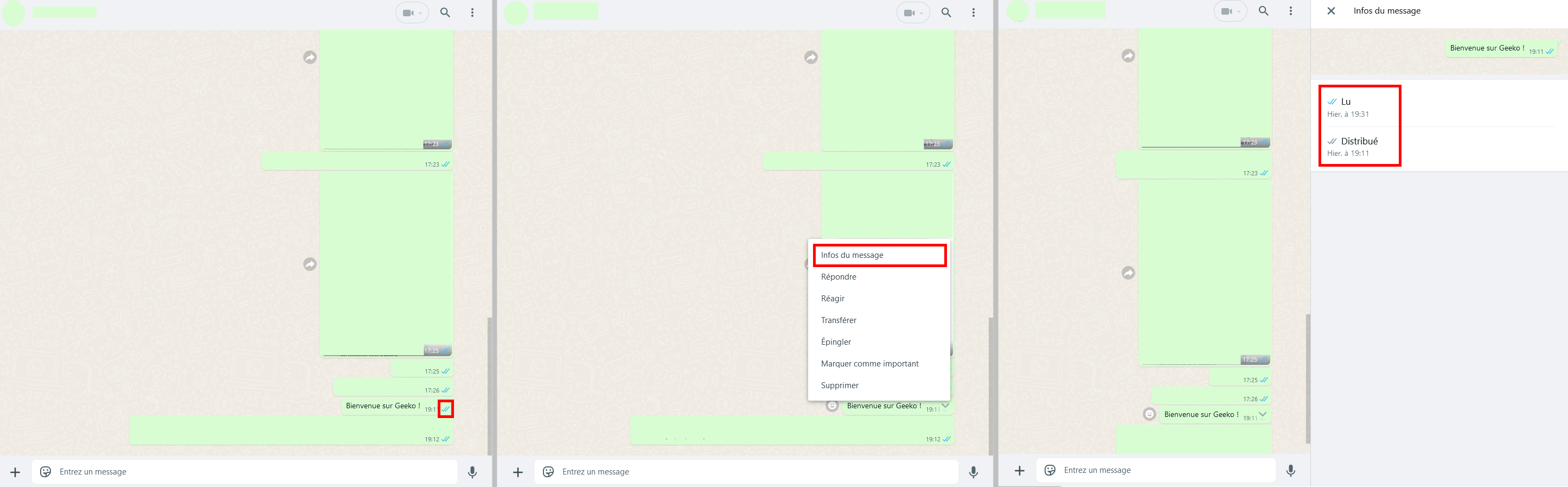Open the emoji picker in left window
The width and height of the screenshot is (1568, 487).
(x=46, y=472)
